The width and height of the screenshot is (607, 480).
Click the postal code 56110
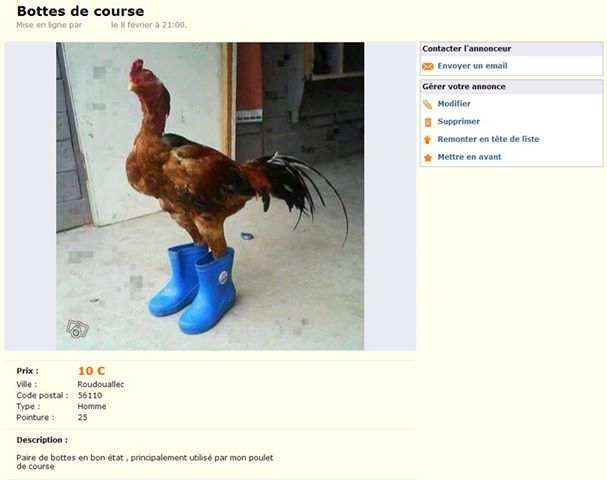[x=90, y=395]
